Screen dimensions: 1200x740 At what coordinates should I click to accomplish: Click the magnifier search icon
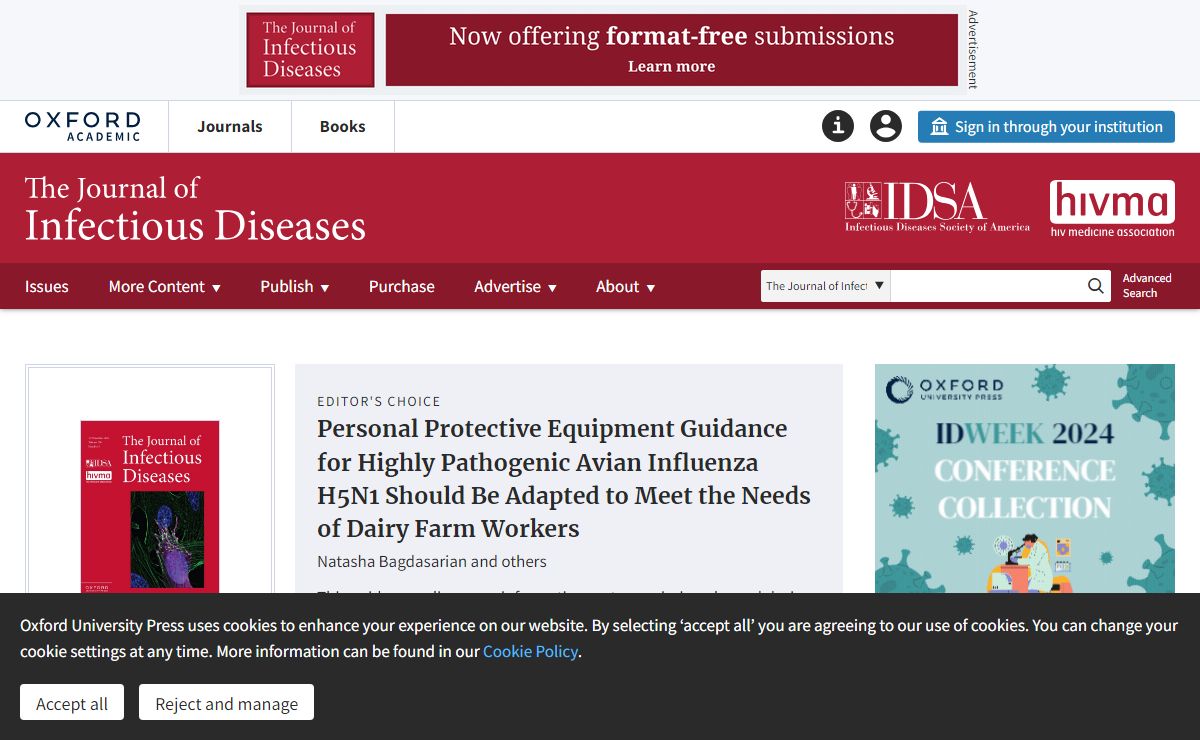pyautogui.click(x=1097, y=286)
